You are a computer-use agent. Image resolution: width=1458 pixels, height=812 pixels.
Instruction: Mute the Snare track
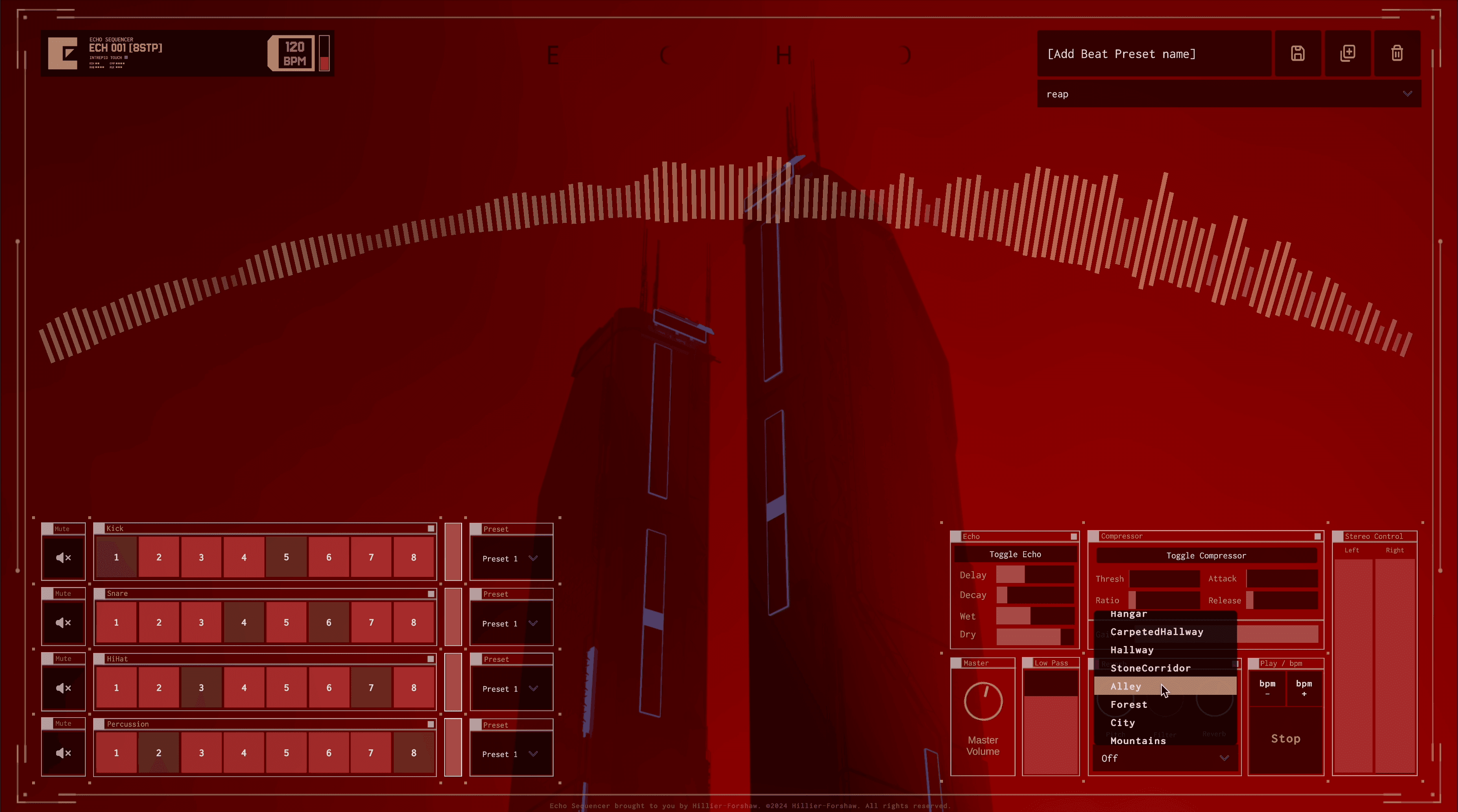pyautogui.click(x=63, y=622)
